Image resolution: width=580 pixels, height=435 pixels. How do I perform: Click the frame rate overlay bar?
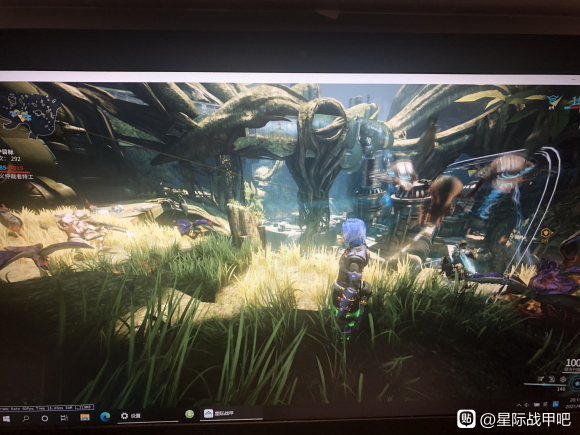pyautogui.click(x=46, y=407)
